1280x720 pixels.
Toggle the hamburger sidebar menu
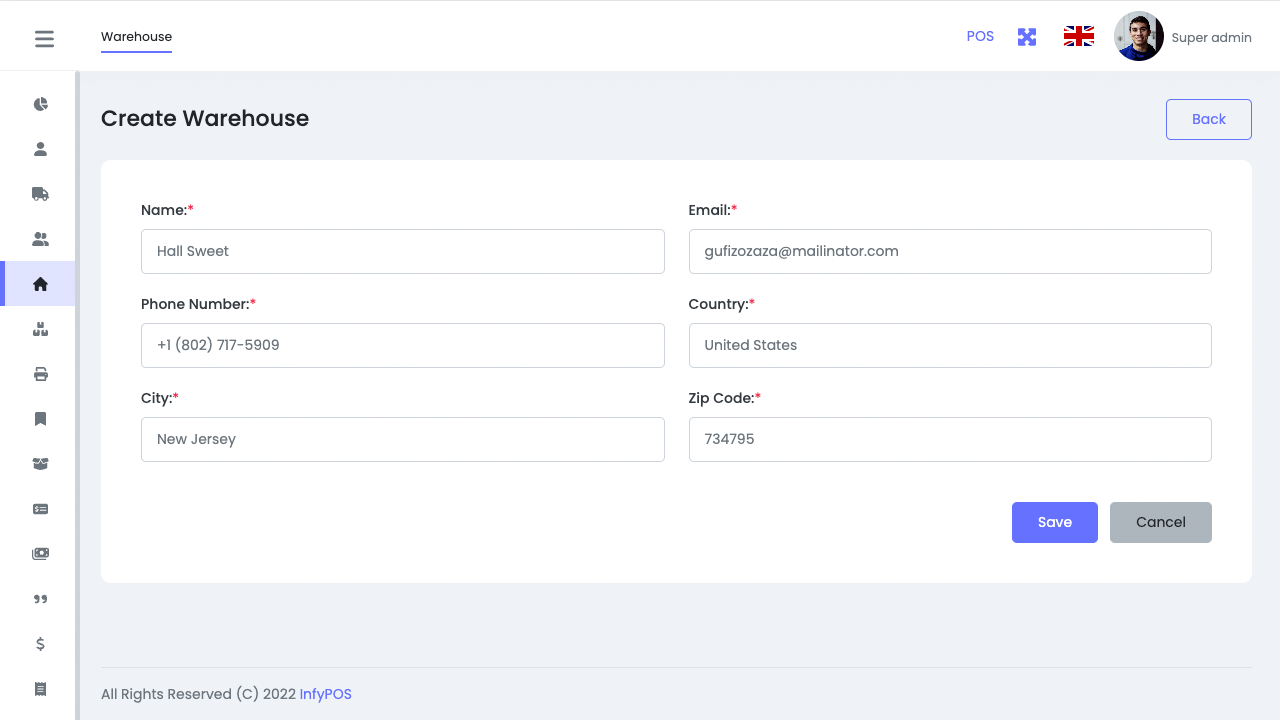(44, 39)
